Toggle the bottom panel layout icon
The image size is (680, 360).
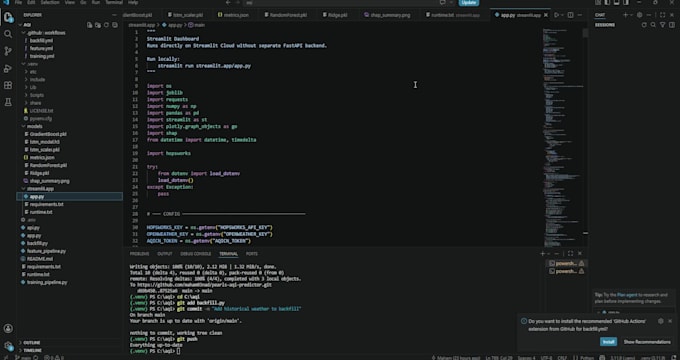pos(616,3)
